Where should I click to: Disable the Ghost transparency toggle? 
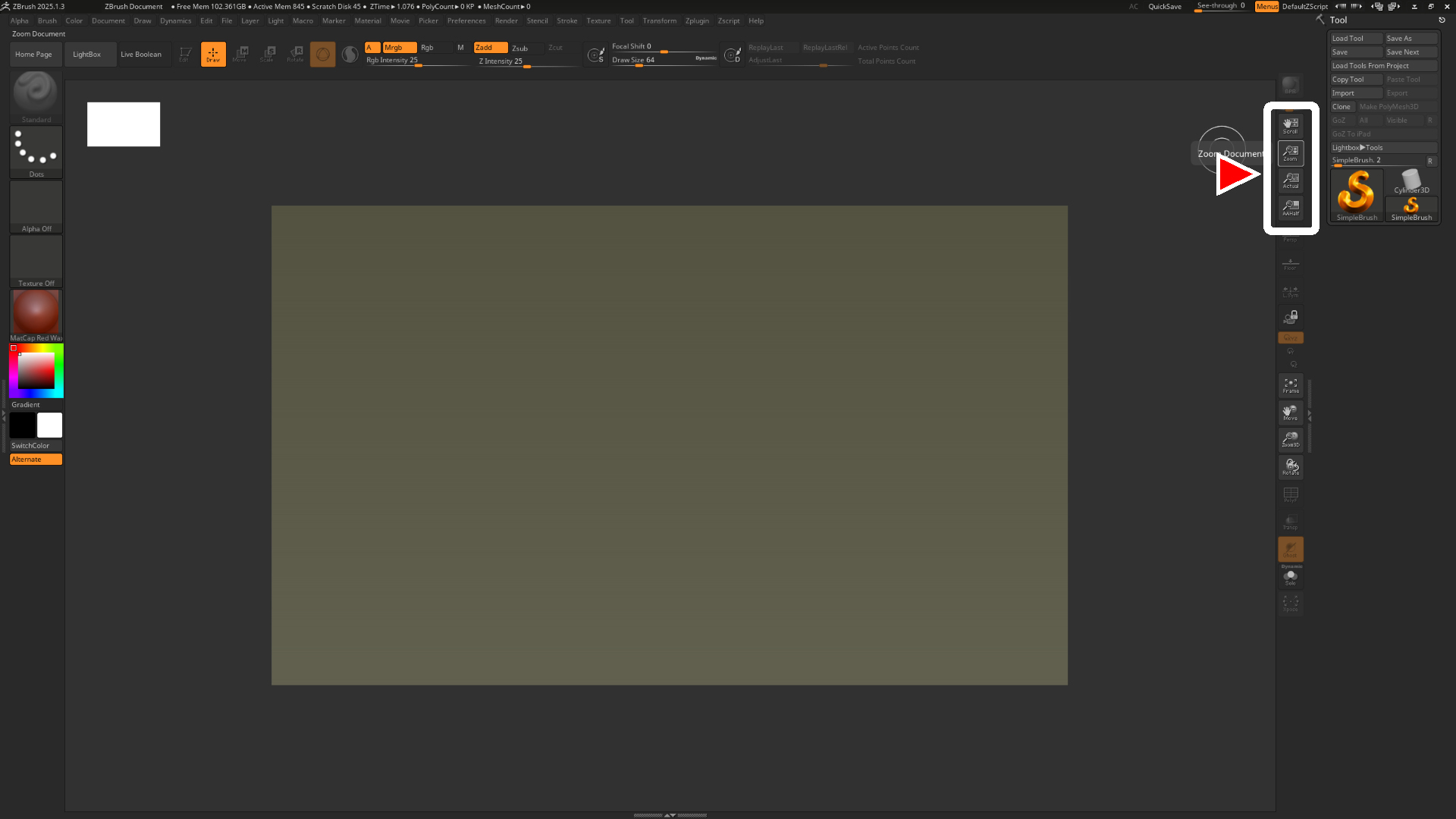click(1290, 549)
